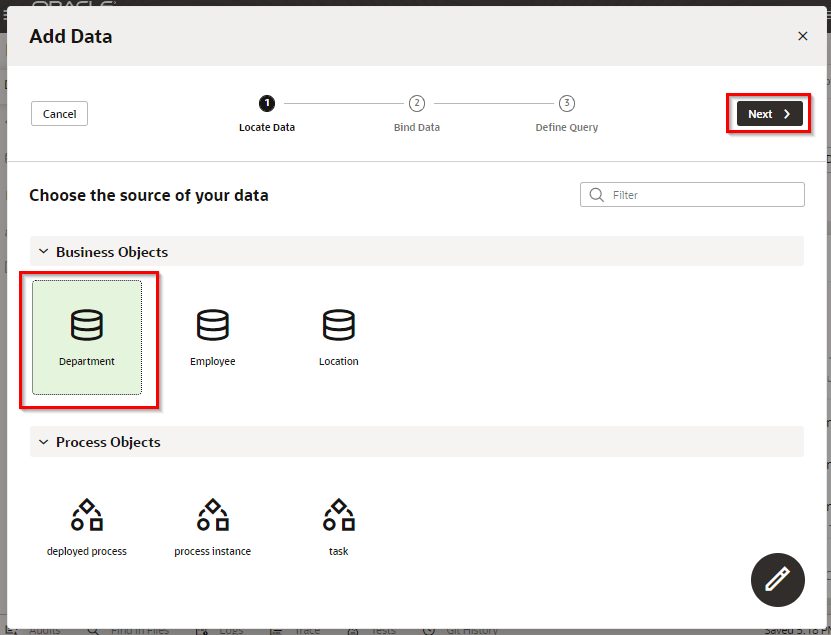Jump to step 3 Define Query

[x=567, y=103]
